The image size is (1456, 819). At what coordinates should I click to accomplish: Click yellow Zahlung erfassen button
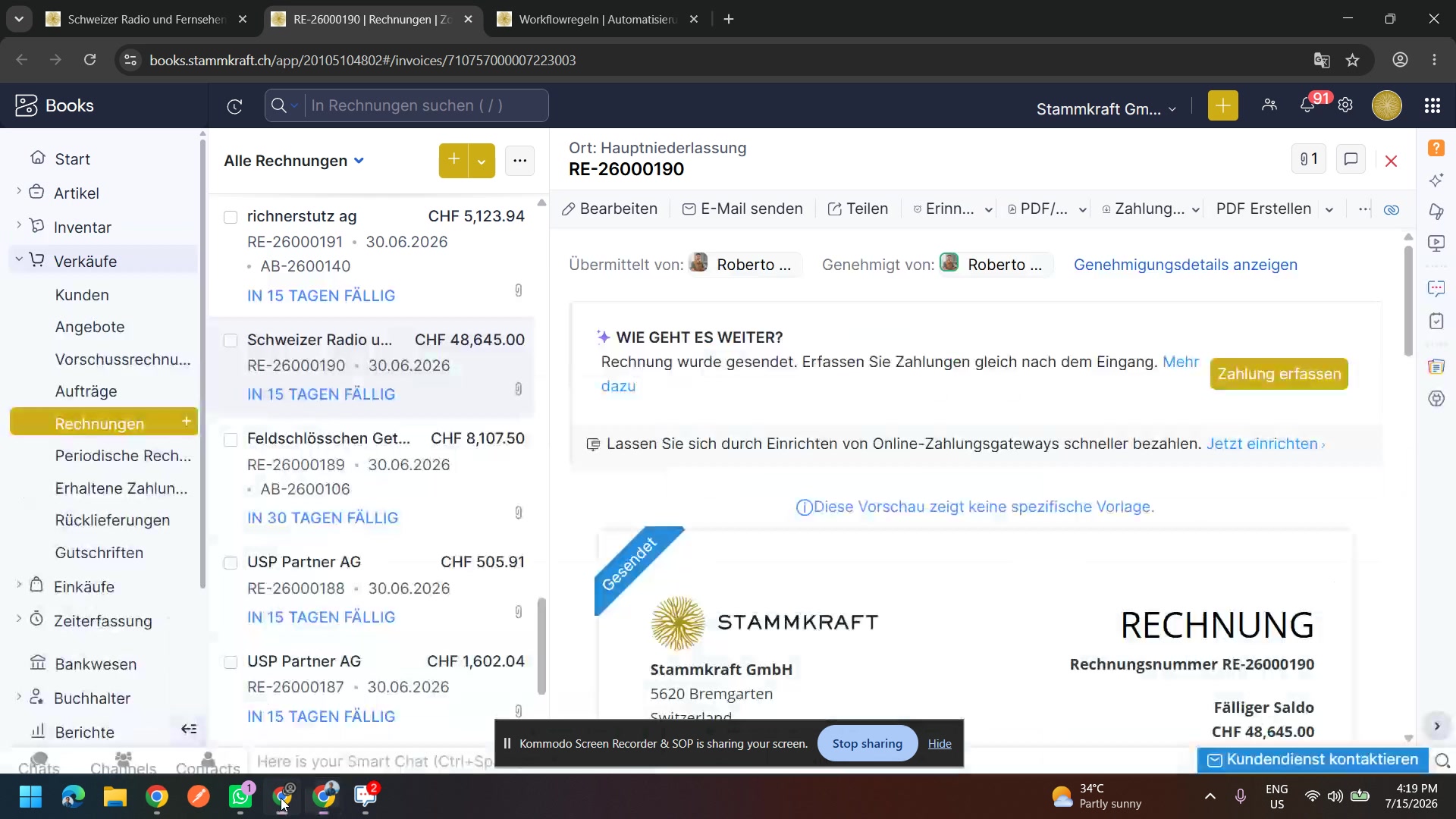tap(1279, 374)
